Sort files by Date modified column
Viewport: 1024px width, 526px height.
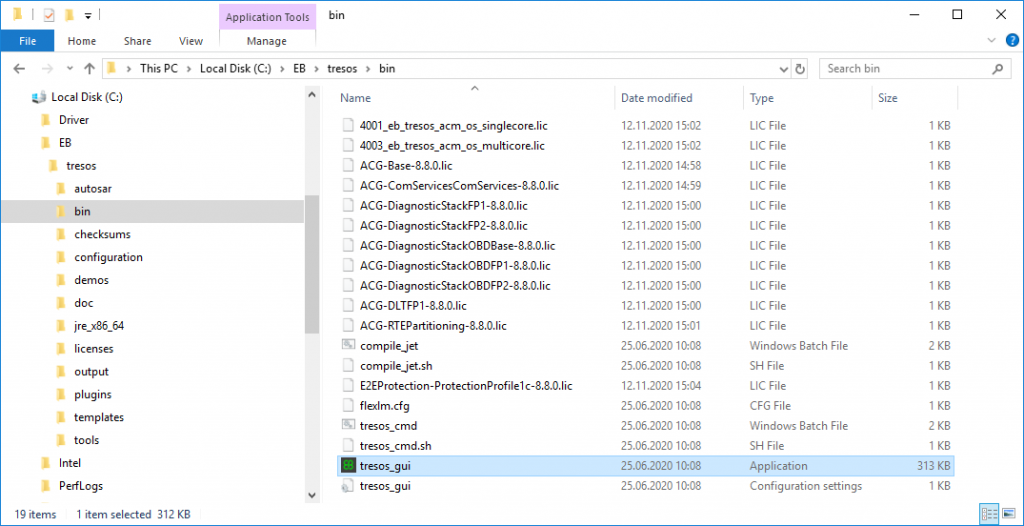click(x=656, y=98)
